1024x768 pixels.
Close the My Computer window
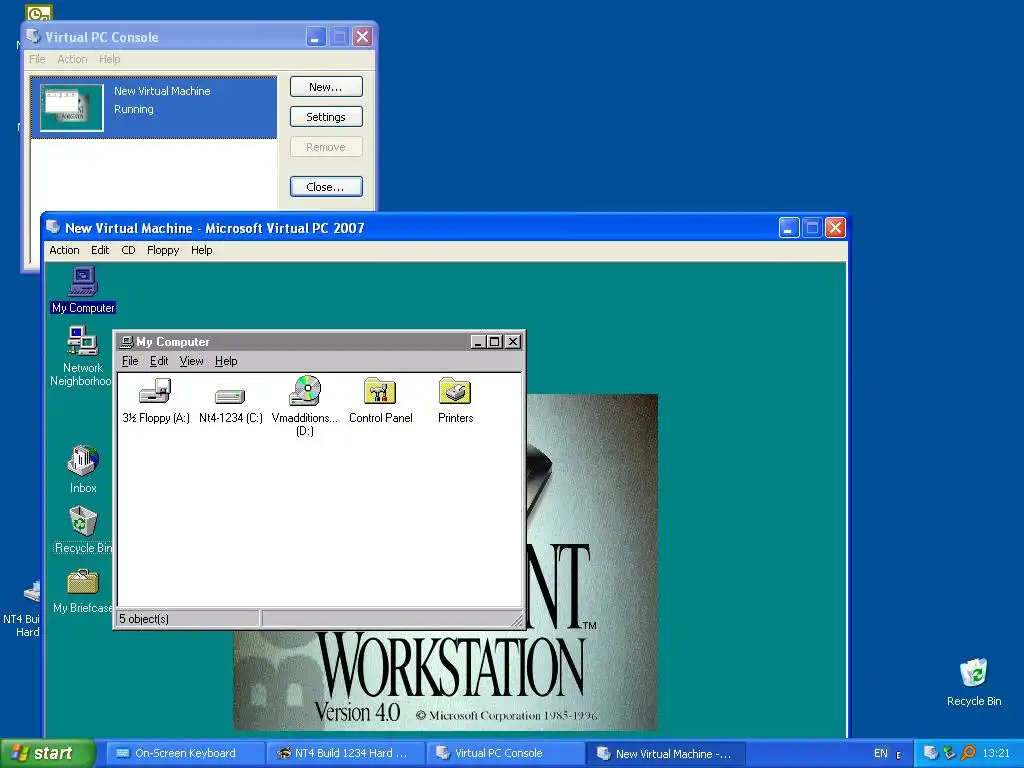513,342
